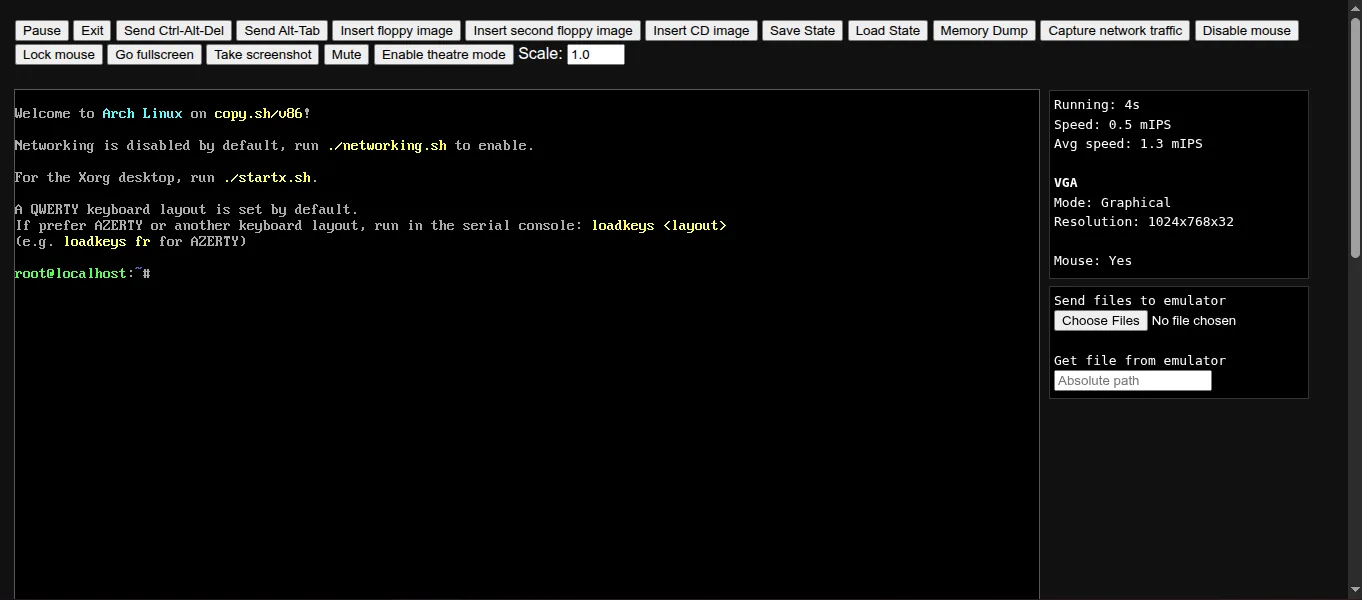The width and height of the screenshot is (1362, 600).
Task: Disable the mouse in the emulator
Action: click(1247, 31)
